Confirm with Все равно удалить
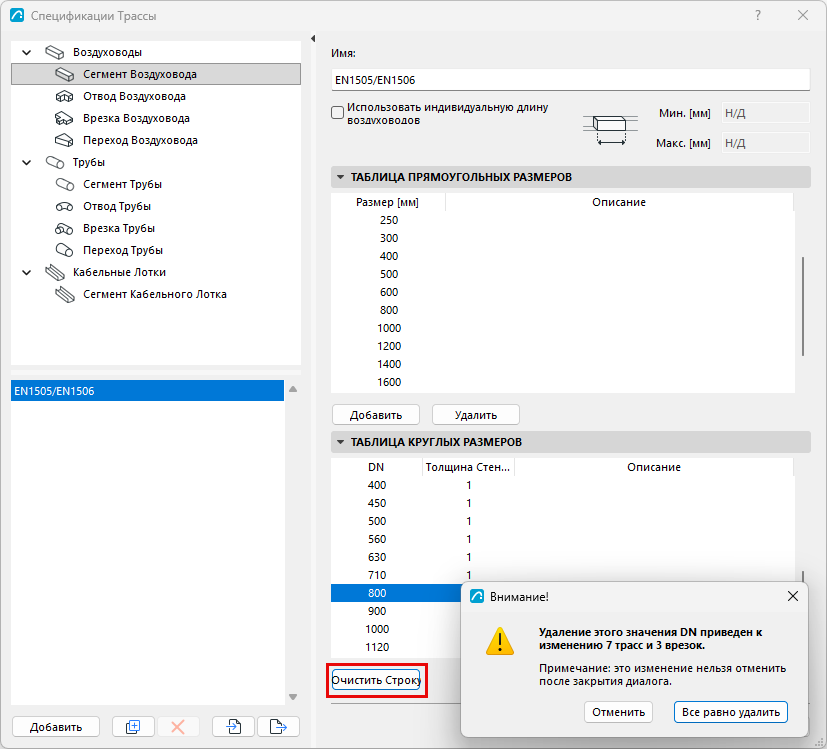 [730, 712]
